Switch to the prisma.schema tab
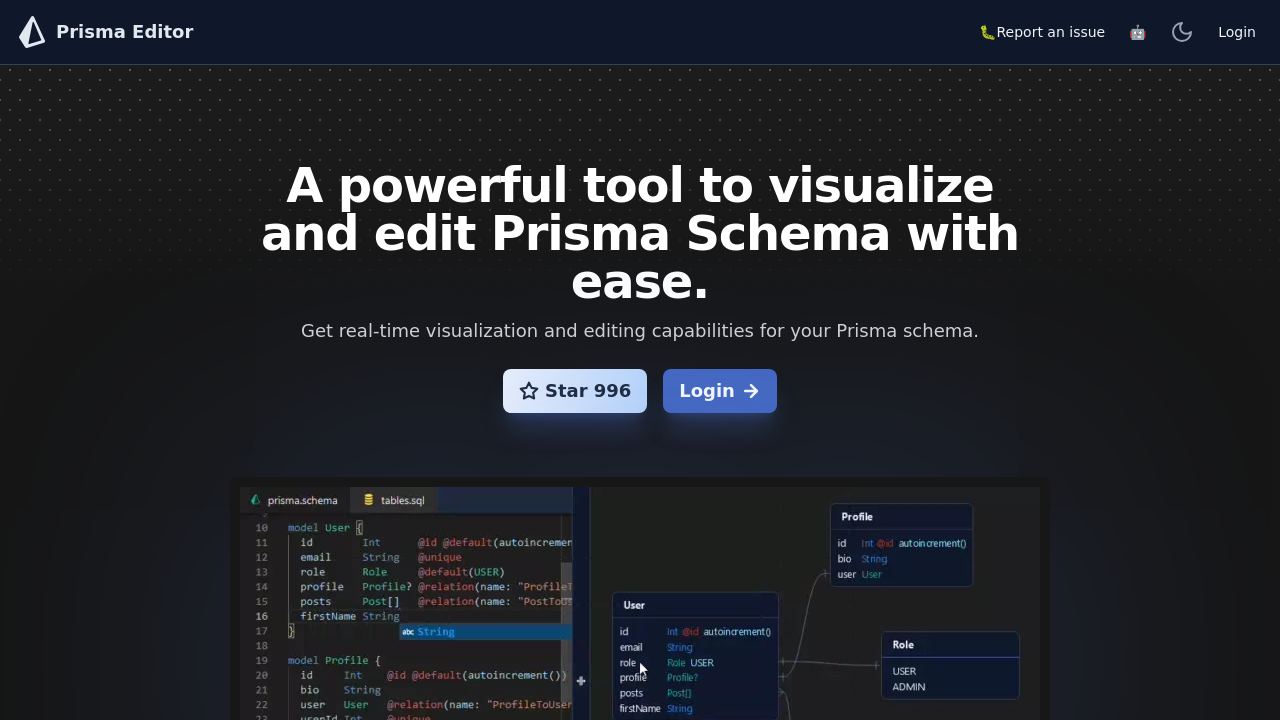The width and height of the screenshot is (1280, 720). pos(300,500)
